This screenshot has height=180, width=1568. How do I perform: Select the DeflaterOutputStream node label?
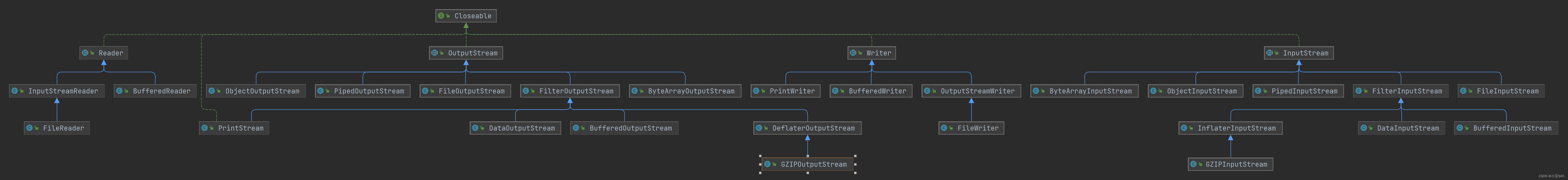click(x=813, y=128)
